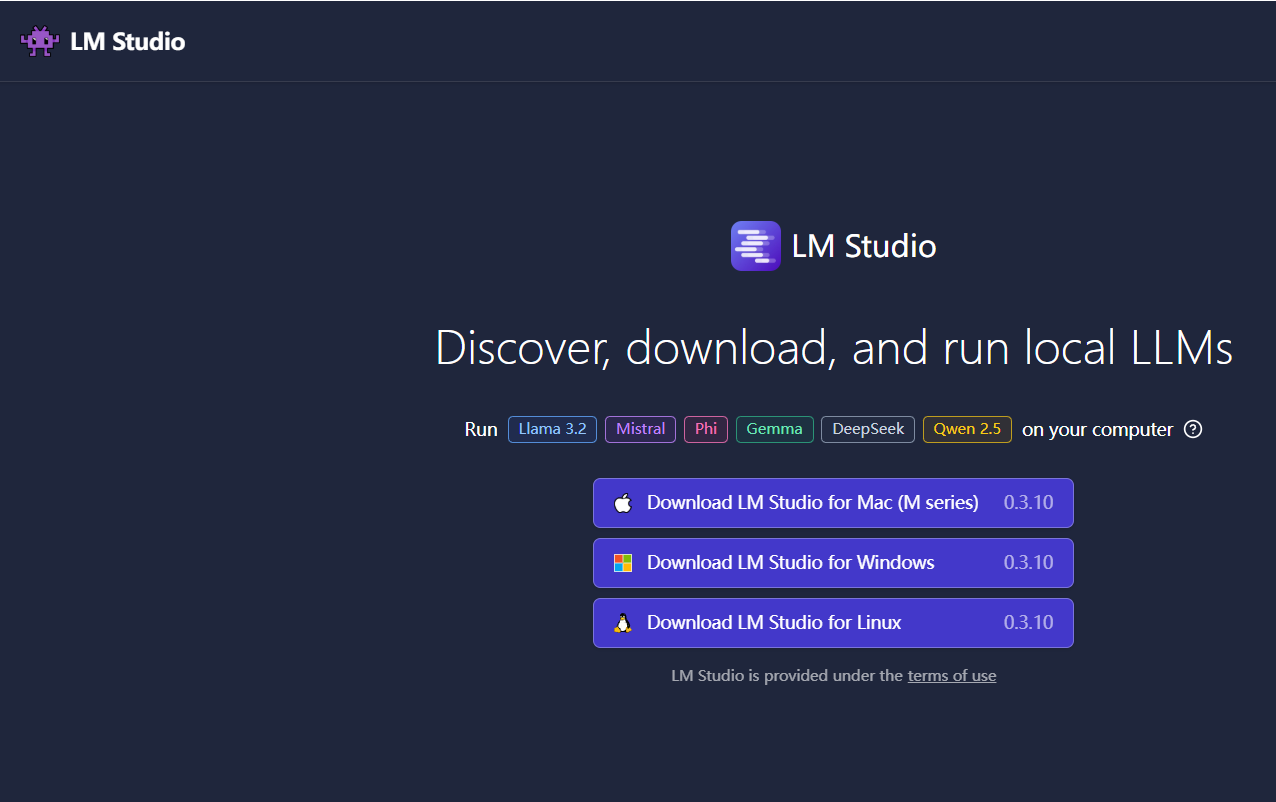
Task: Download LM Studio for Linux
Action: point(833,623)
